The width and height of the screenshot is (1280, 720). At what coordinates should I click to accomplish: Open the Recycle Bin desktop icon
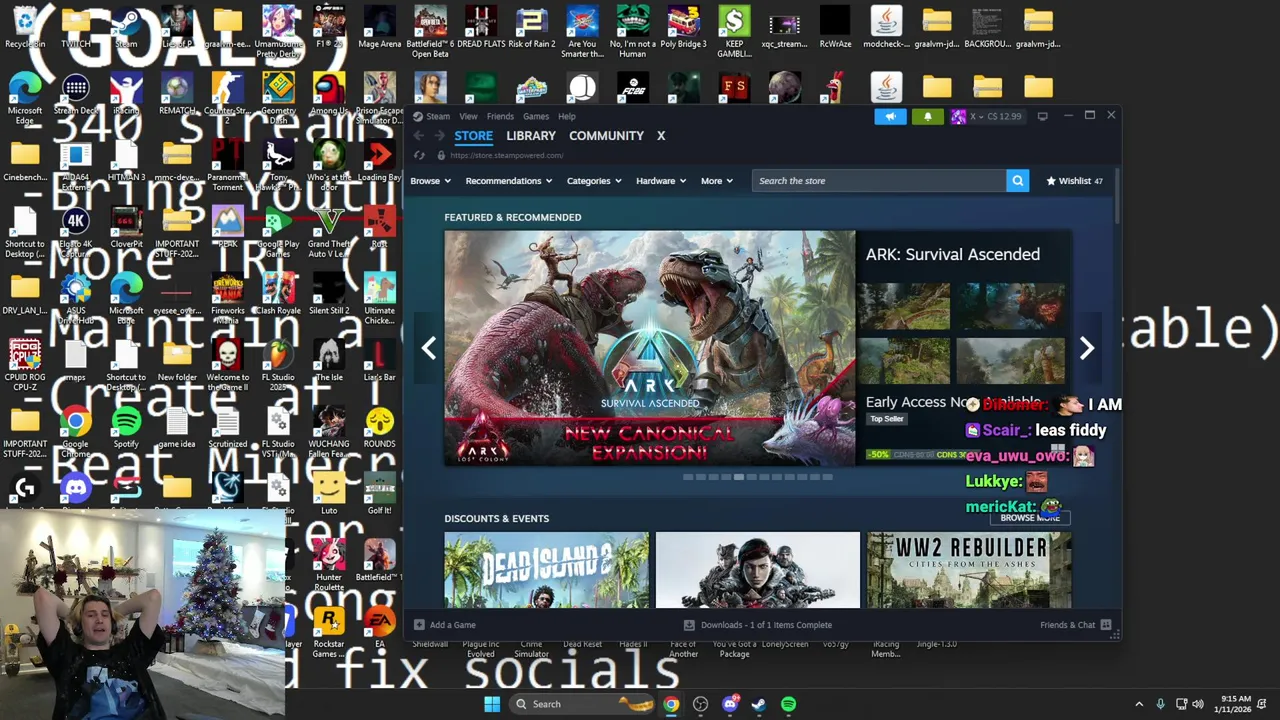click(x=25, y=27)
